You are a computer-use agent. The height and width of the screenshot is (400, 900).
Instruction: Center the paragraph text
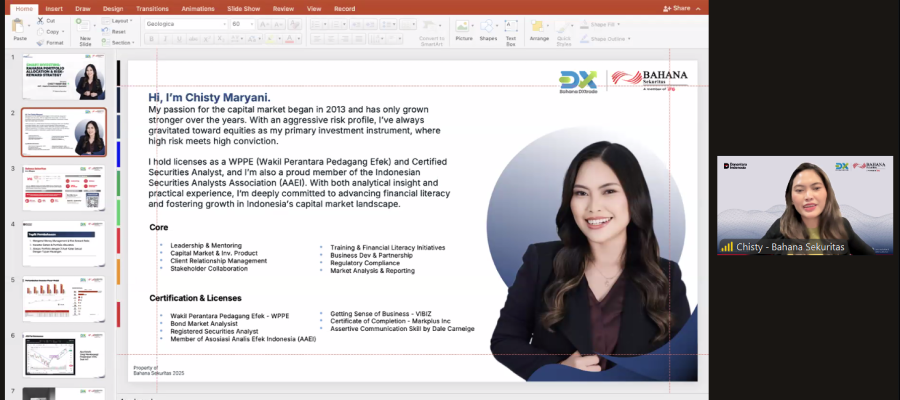pyautogui.click(x=331, y=39)
